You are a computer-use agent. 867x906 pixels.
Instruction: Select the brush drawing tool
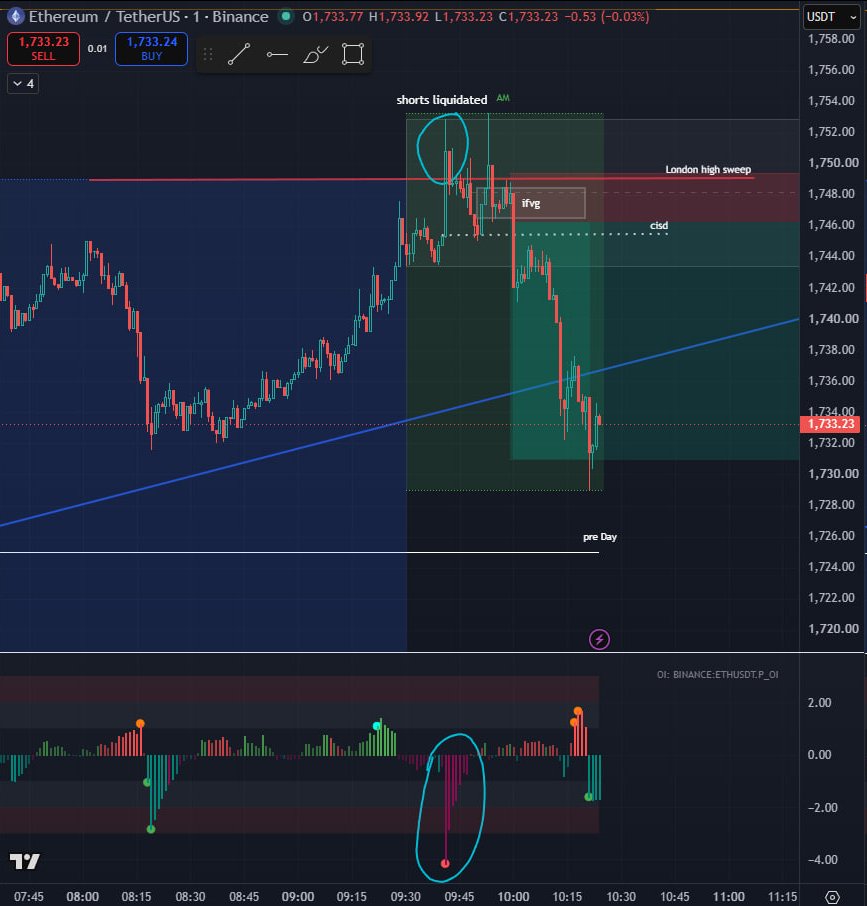coord(315,54)
